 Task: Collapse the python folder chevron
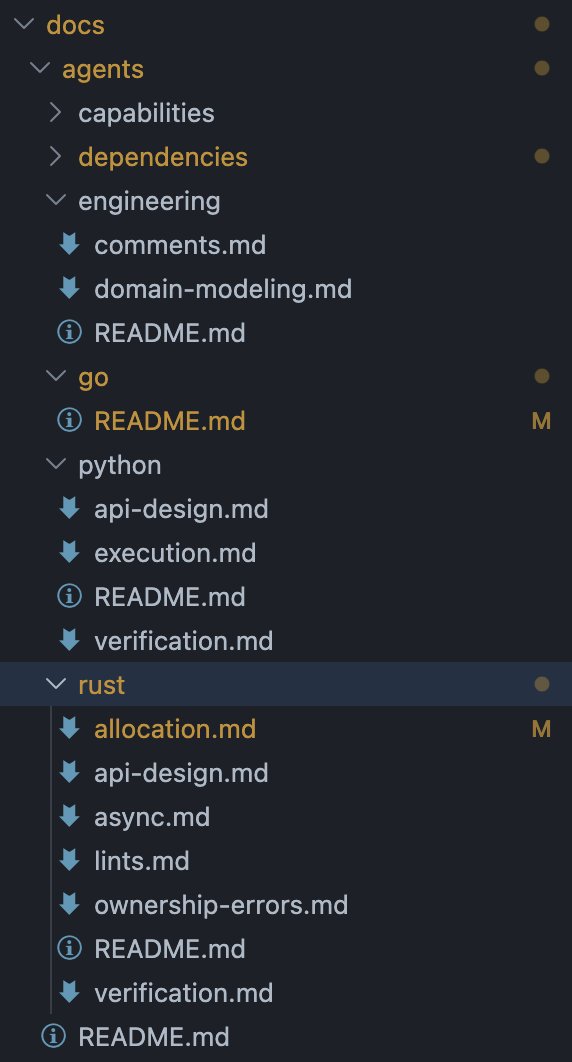coord(56,465)
